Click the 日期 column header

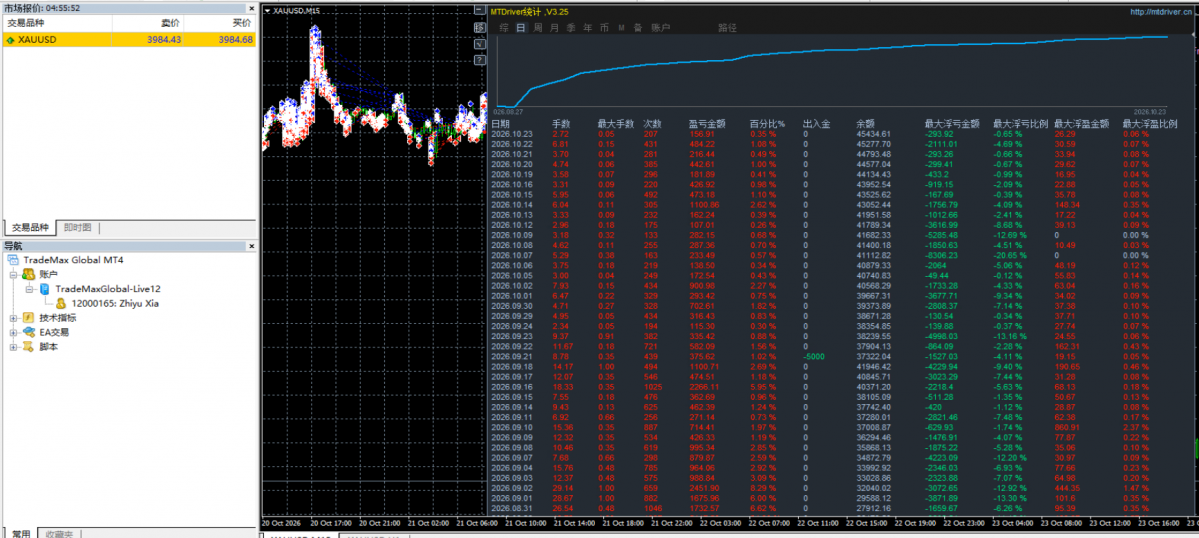point(500,123)
